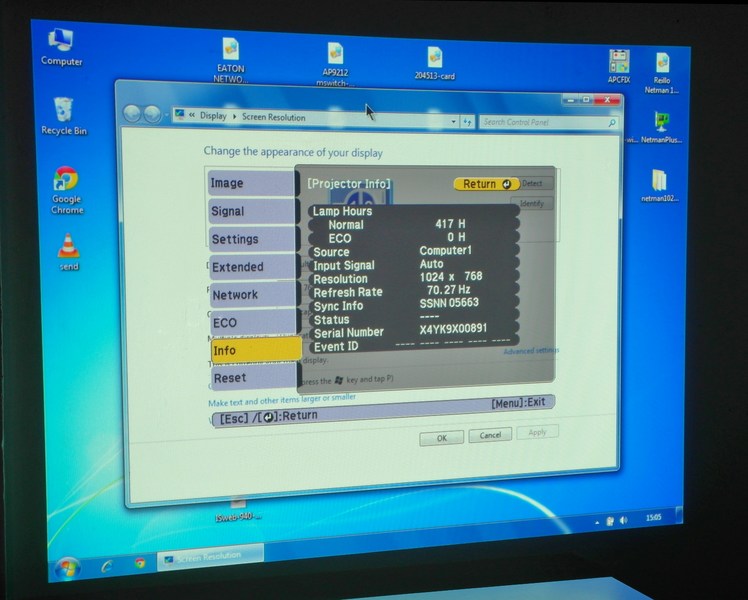
Task: Click the Detect button
Action: point(533,183)
